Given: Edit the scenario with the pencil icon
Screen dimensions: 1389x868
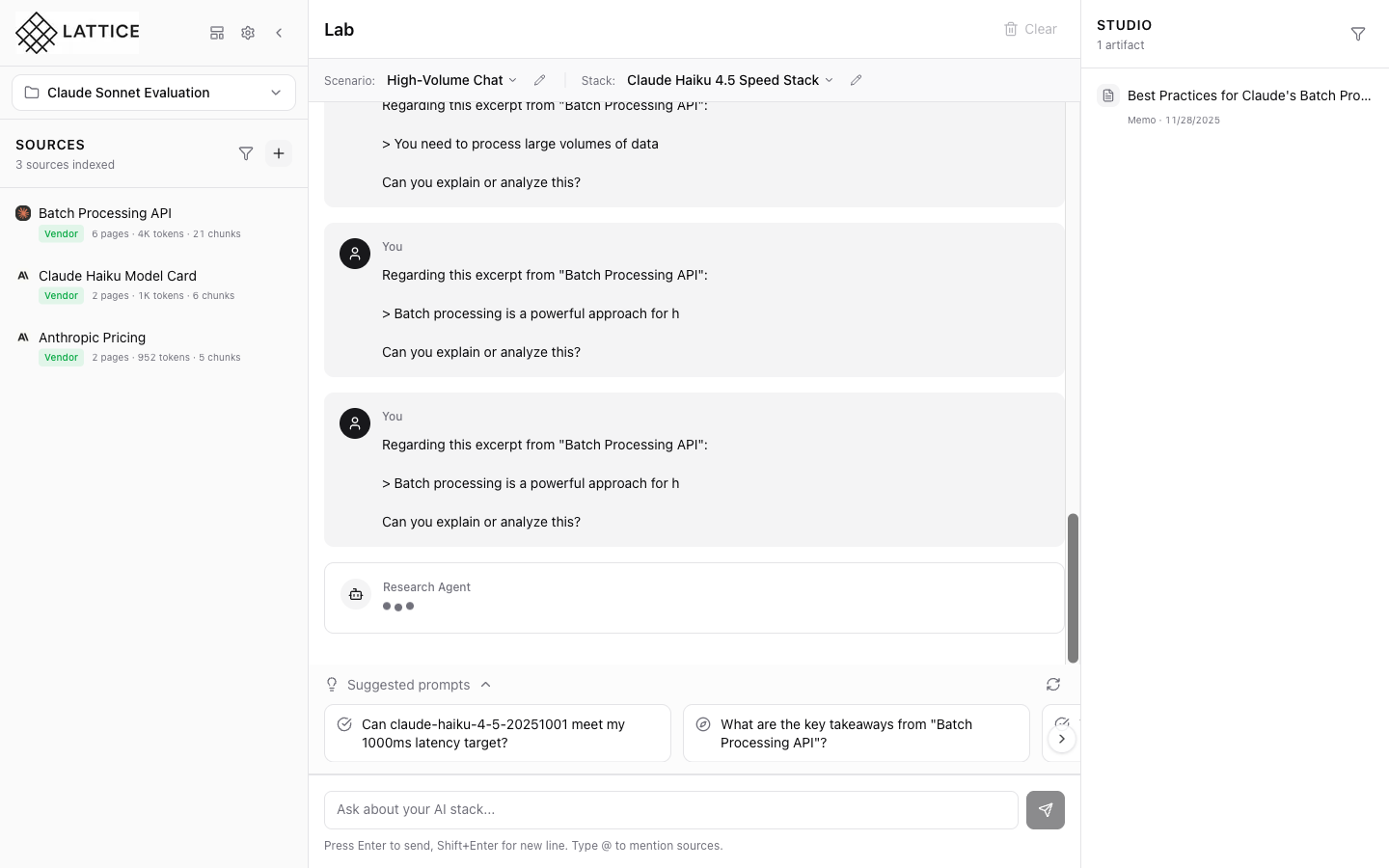Looking at the screenshot, I should click(540, 80).
